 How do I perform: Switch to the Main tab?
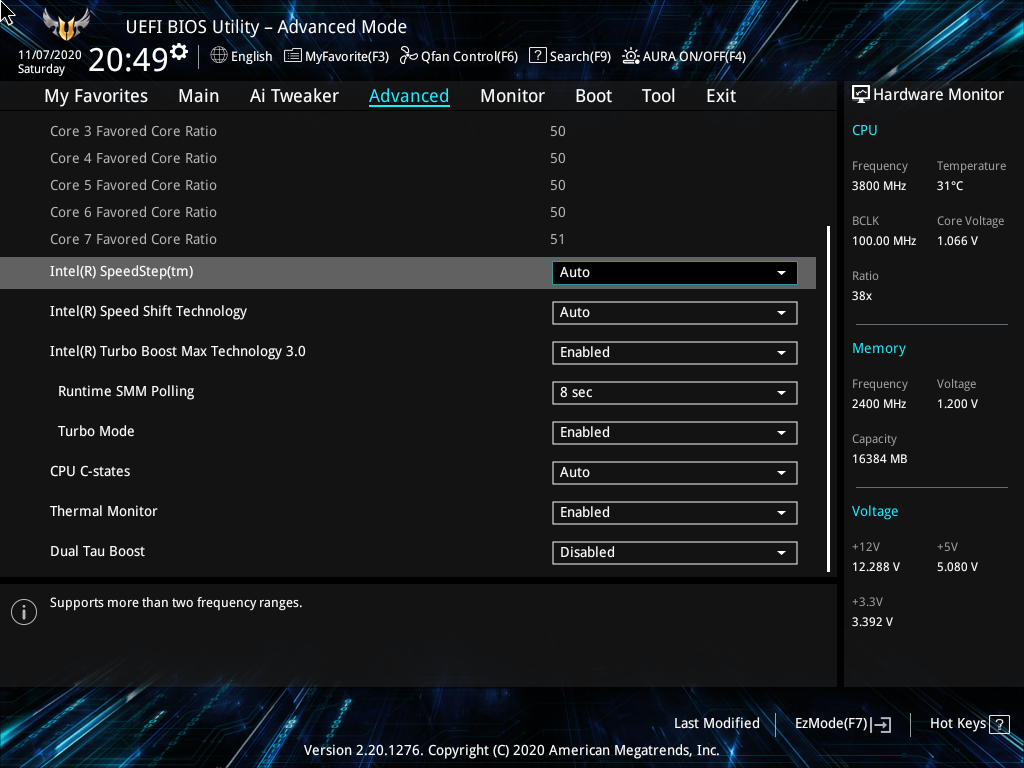point(199,96)
